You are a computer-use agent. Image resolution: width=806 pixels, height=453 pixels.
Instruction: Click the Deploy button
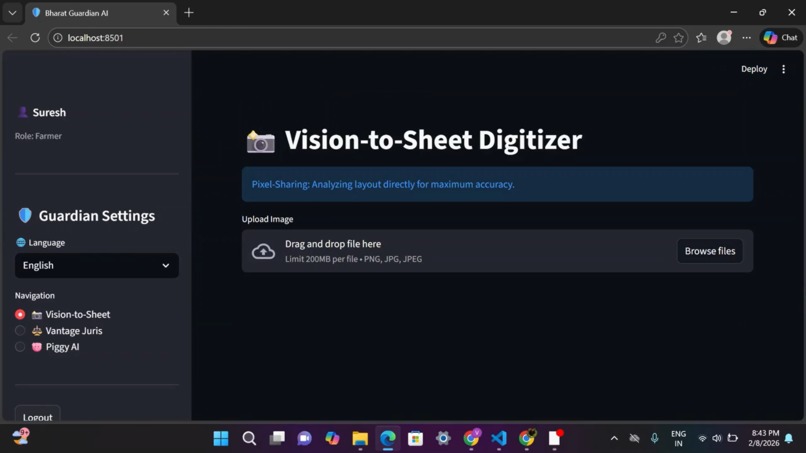pyautogui.click(x=754, y=69)
